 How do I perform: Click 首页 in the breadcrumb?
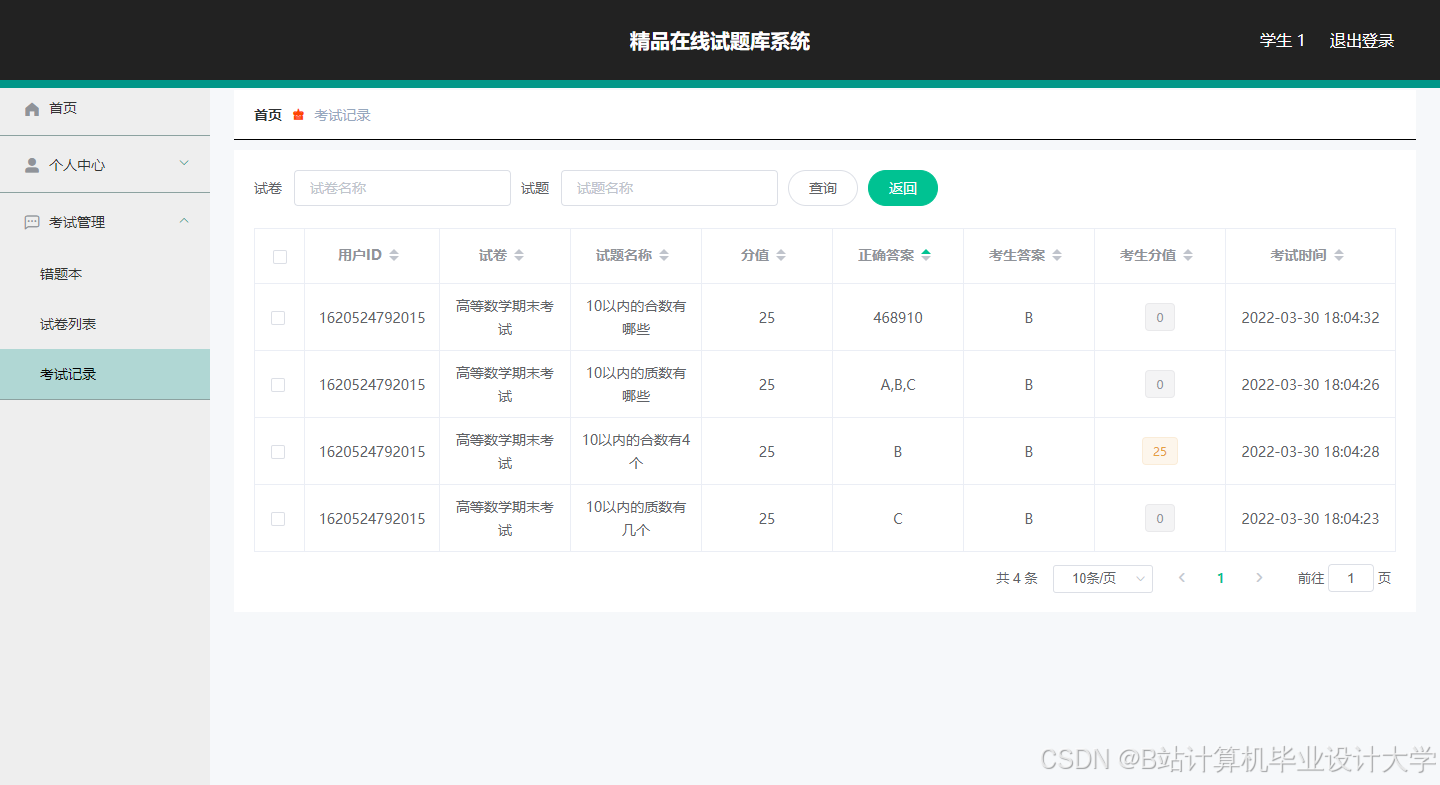tap(268, 115)
